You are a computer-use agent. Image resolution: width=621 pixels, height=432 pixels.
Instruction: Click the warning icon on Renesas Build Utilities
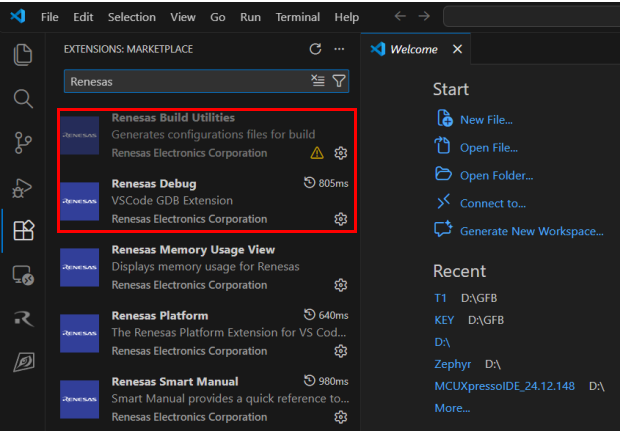317,153
